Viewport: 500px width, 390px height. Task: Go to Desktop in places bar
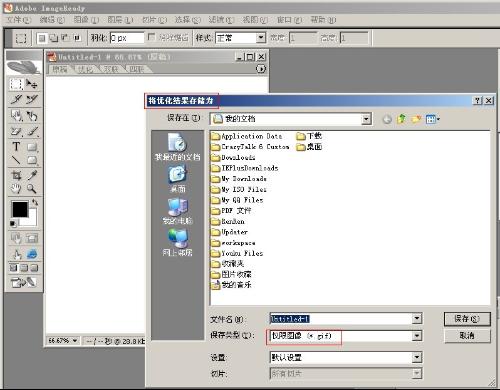[177, 179]
